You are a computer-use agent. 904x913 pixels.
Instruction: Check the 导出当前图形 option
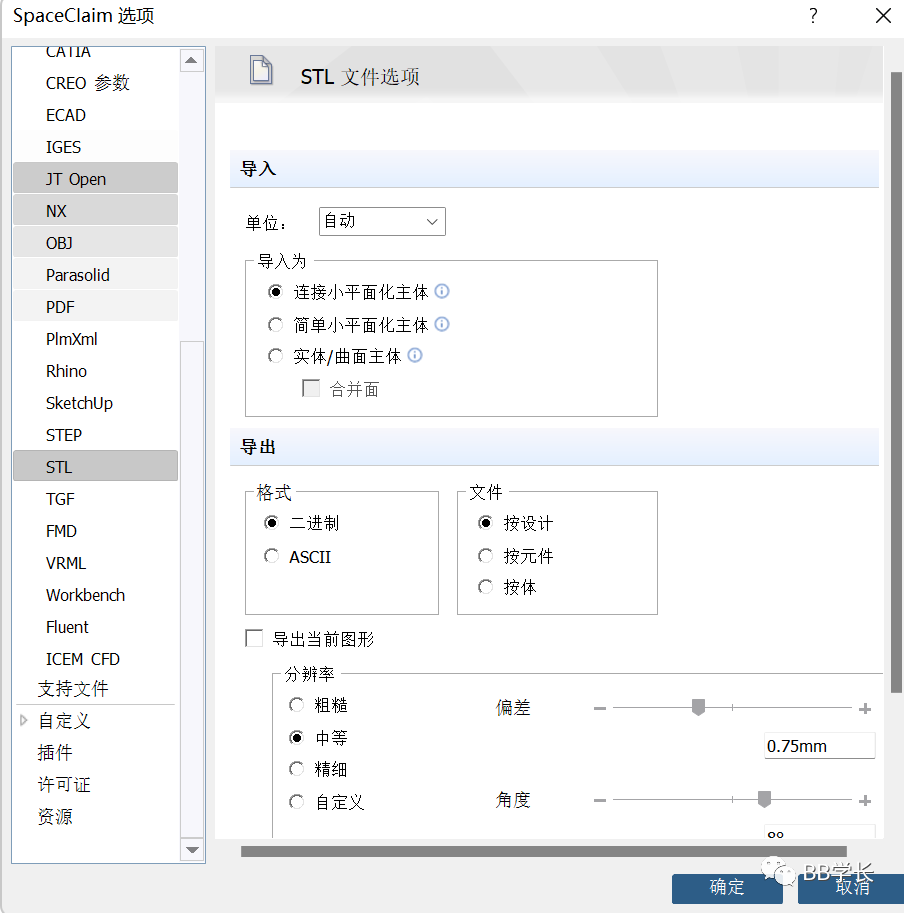(x=254, y=638)
